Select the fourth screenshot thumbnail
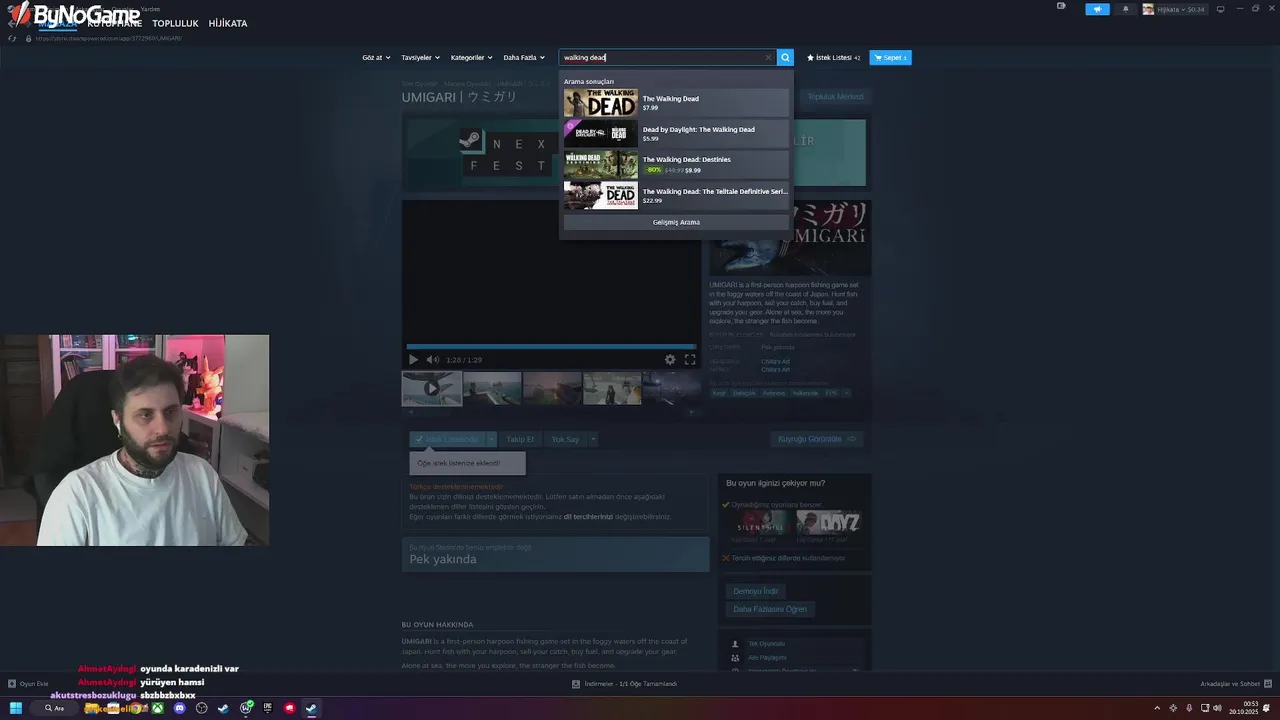This screenshot has width=1280, height=720. click(x=612, y=389)
